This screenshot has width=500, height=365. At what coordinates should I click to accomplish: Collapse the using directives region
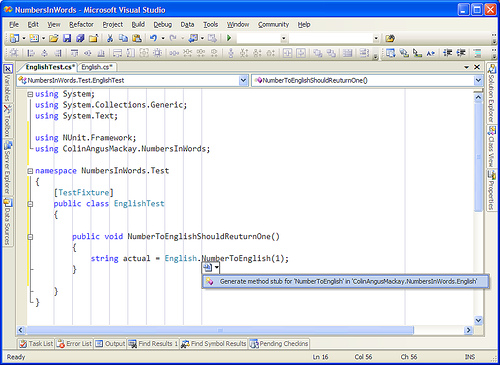[30, 94]
